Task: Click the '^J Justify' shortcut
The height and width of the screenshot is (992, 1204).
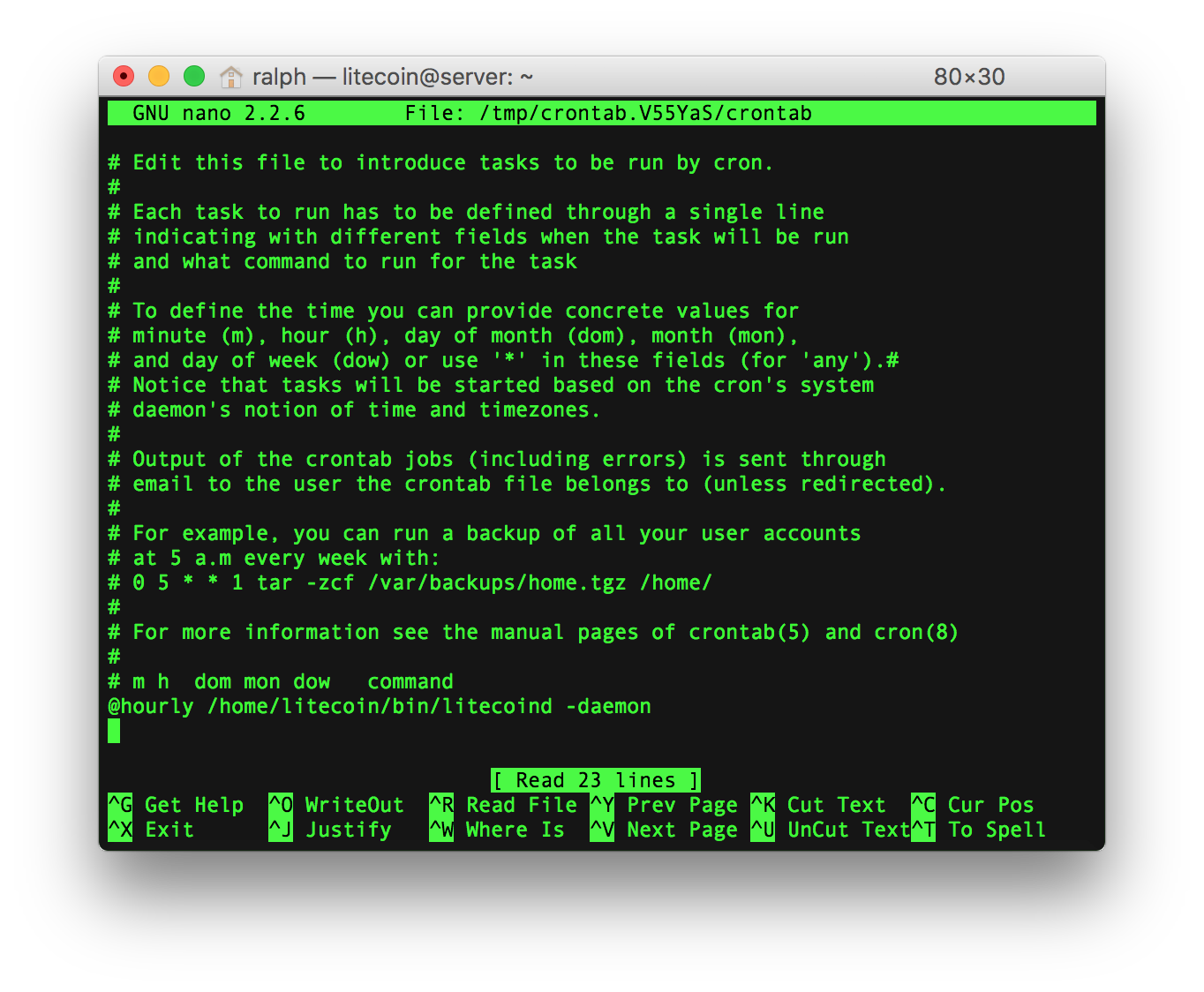Action: tap(330, 830)
